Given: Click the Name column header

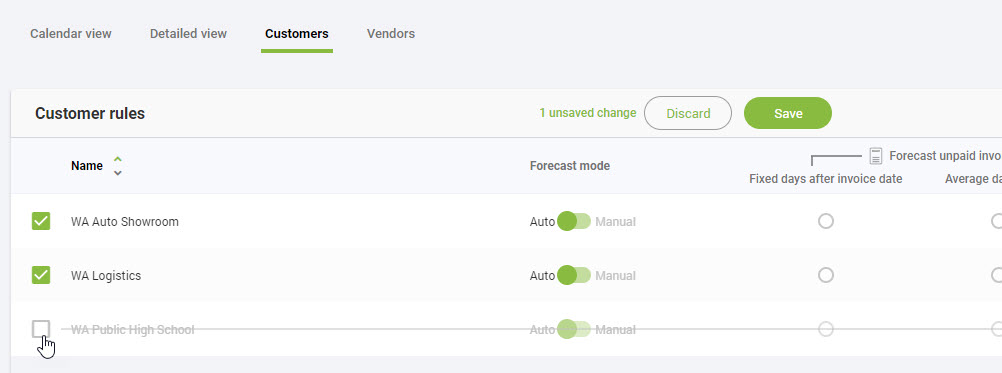Looking at the screenshot, I should (x=87, y=165).
